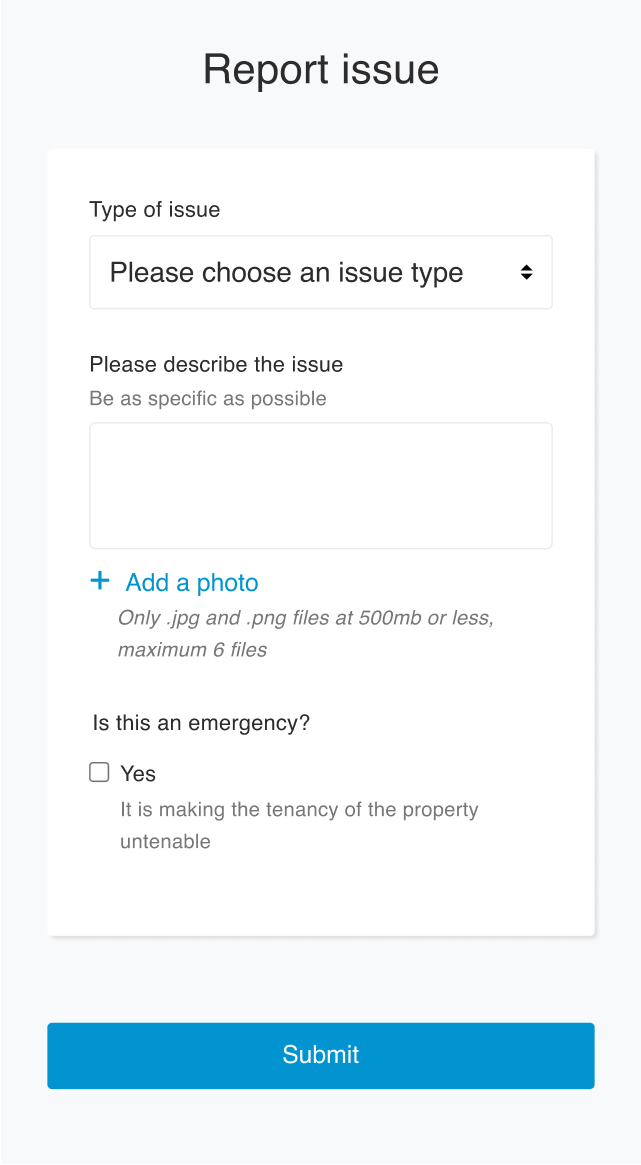Click the tenancy untenable helper text
641x1165 pixels.
[298, 824]
